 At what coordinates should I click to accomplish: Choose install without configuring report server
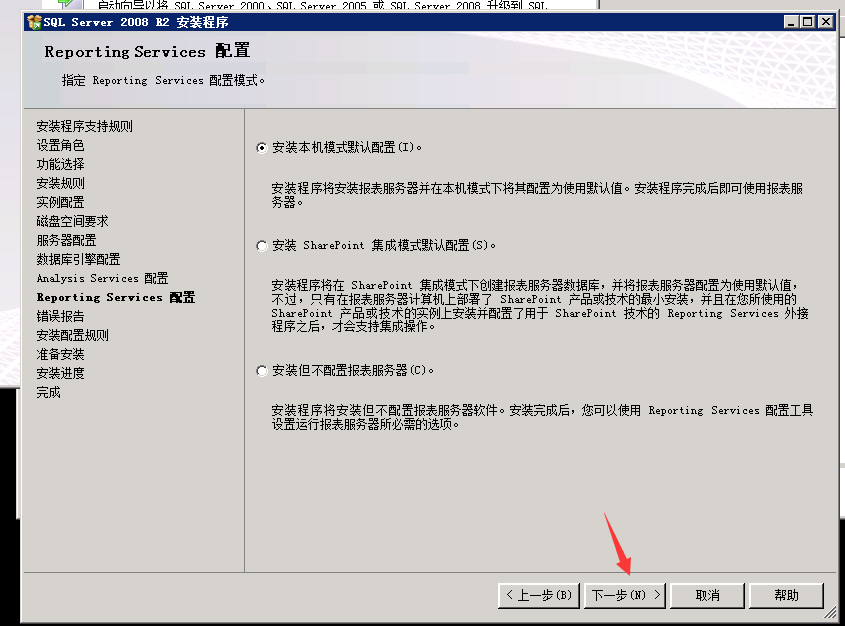[262, 371]
